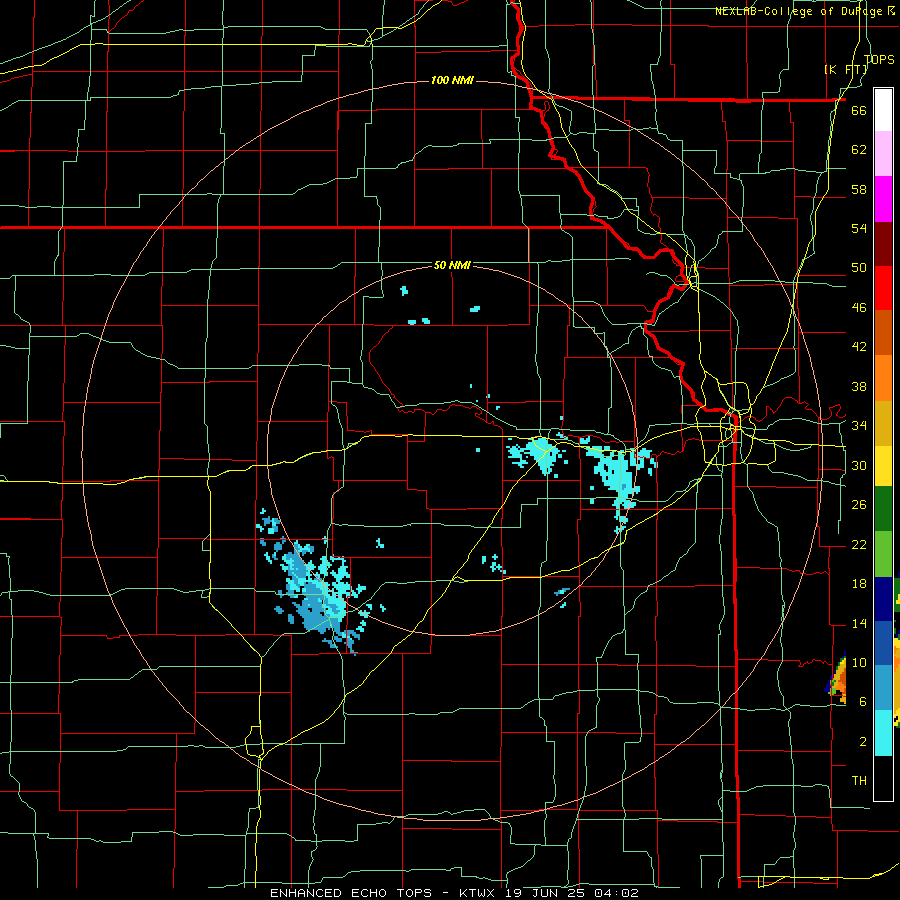Click the 46 legend value
This screenshot has height=900, width=900.
pyautogui.click(x=859, y=308)
